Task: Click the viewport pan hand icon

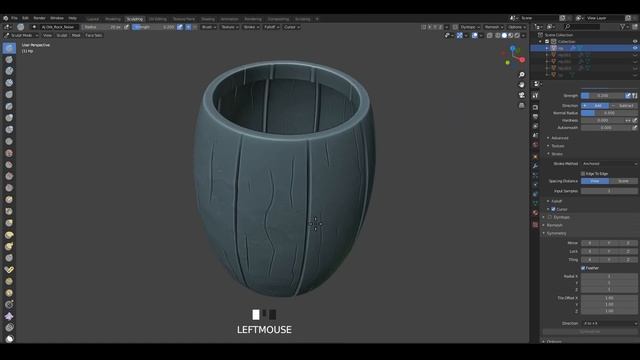Action: pos(522,85)
